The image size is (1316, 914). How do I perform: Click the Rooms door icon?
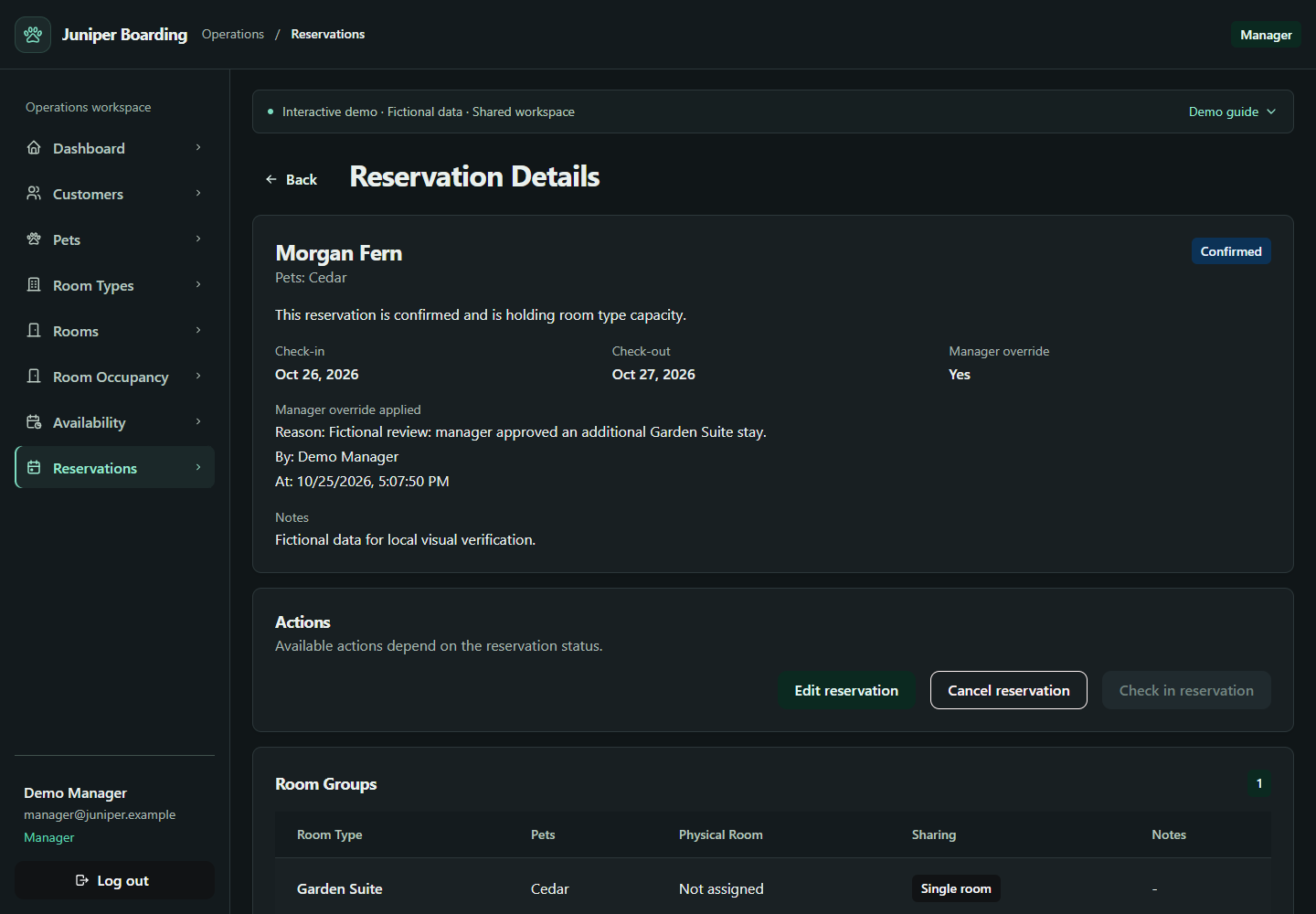point(34,330)
